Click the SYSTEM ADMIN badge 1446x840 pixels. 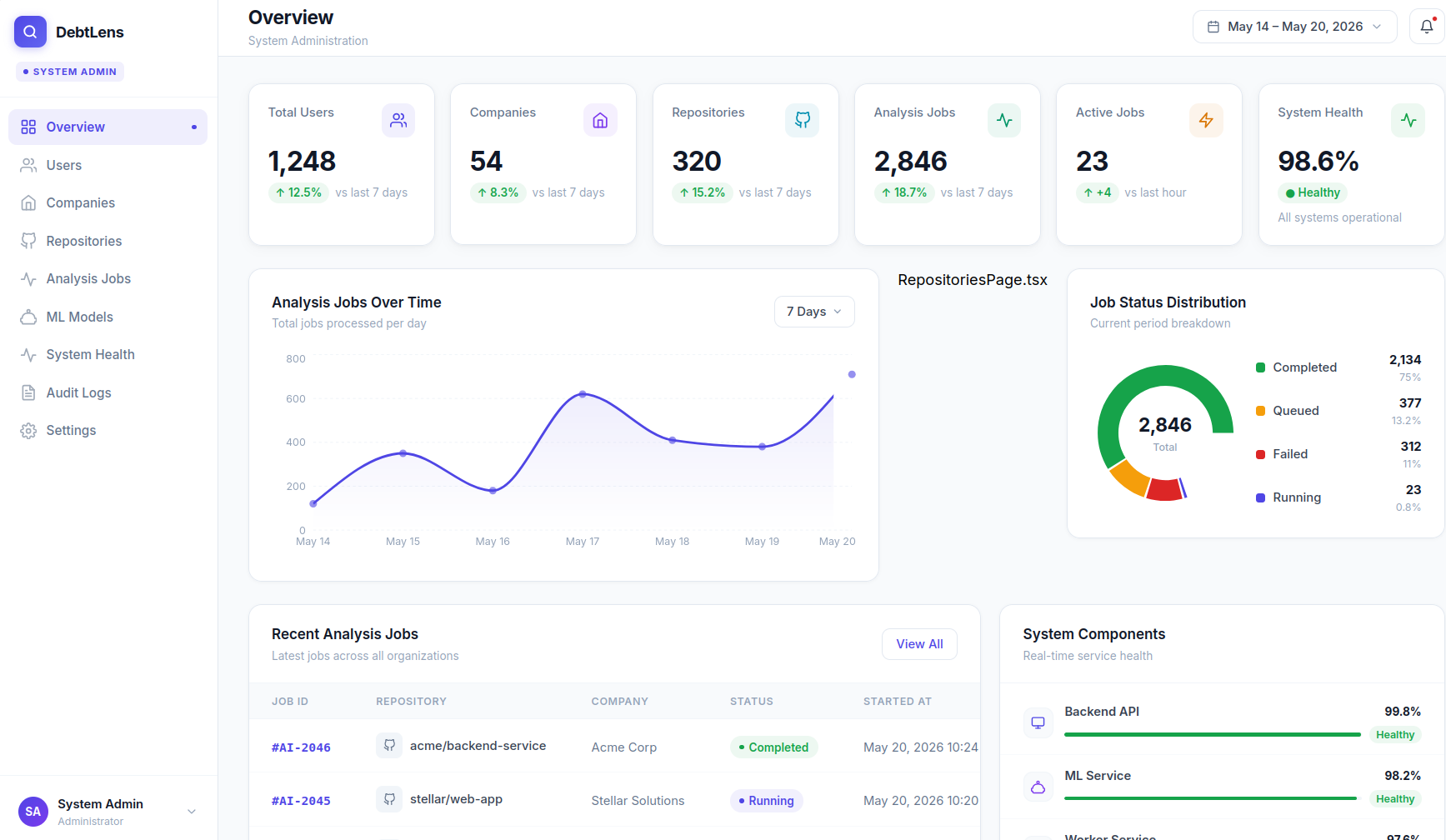(70, 72)
